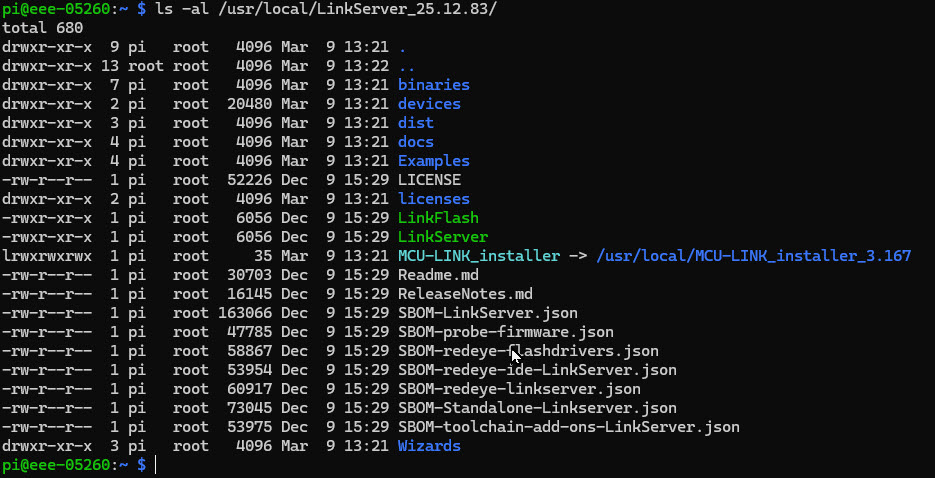Click the docs directory entry
Viewport: 935px width, 478px height.
point(416,142)
